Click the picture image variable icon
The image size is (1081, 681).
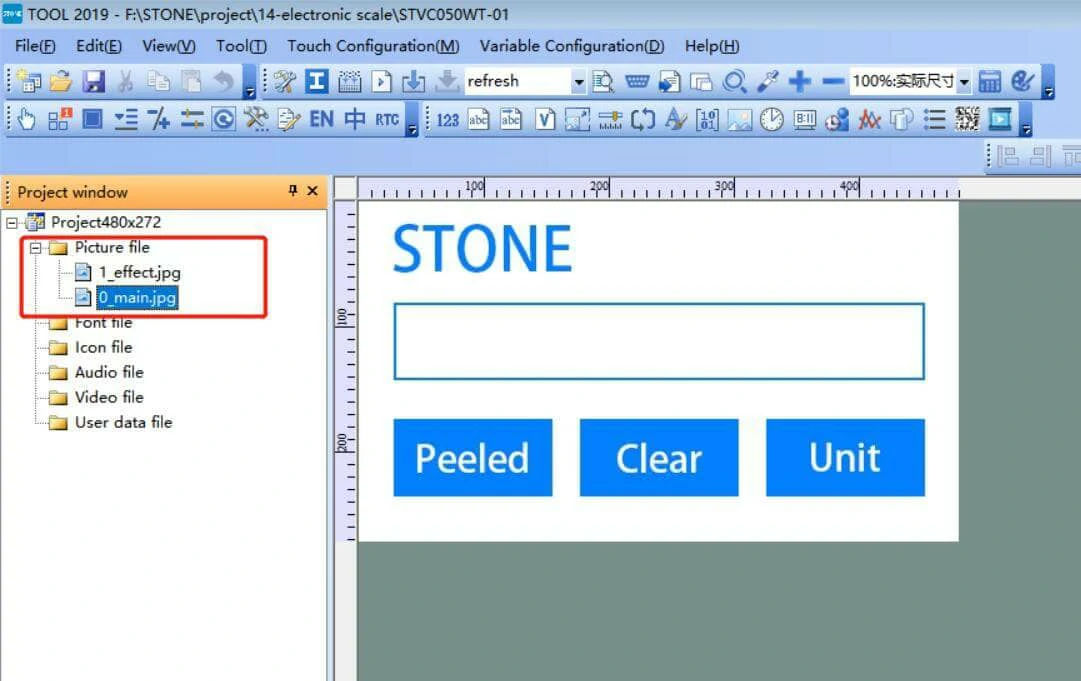click(x=739, y=120)
